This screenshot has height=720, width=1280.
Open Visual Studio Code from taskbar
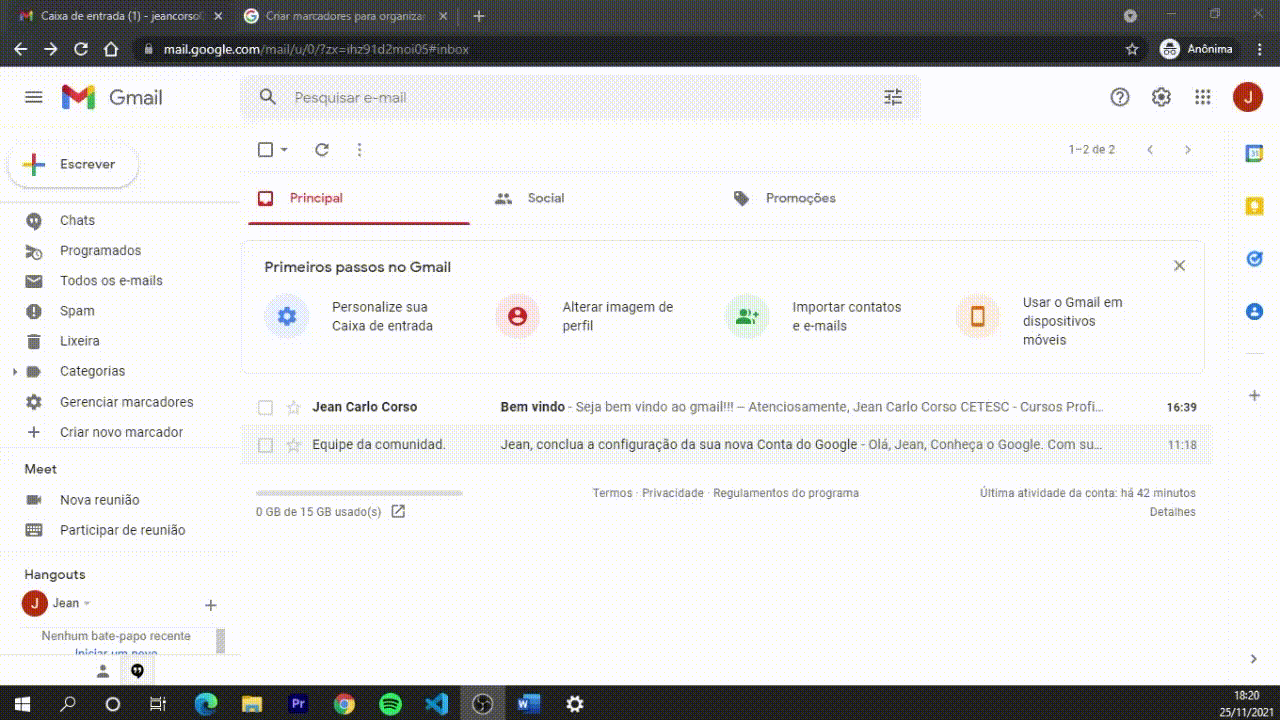click(436, 704)
